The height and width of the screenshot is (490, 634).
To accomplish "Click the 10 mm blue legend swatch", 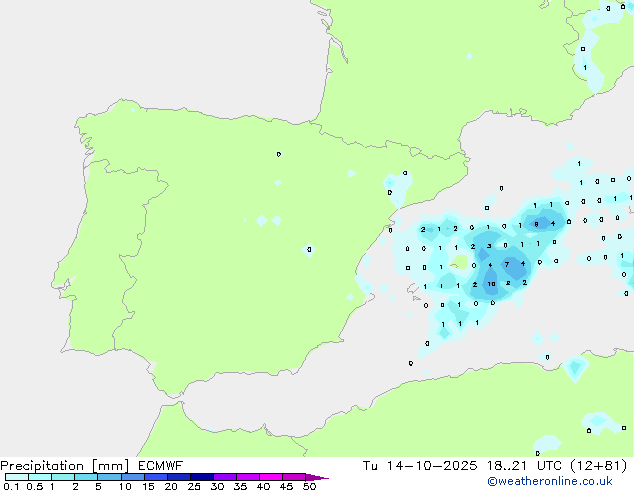I will coord(132,478).
